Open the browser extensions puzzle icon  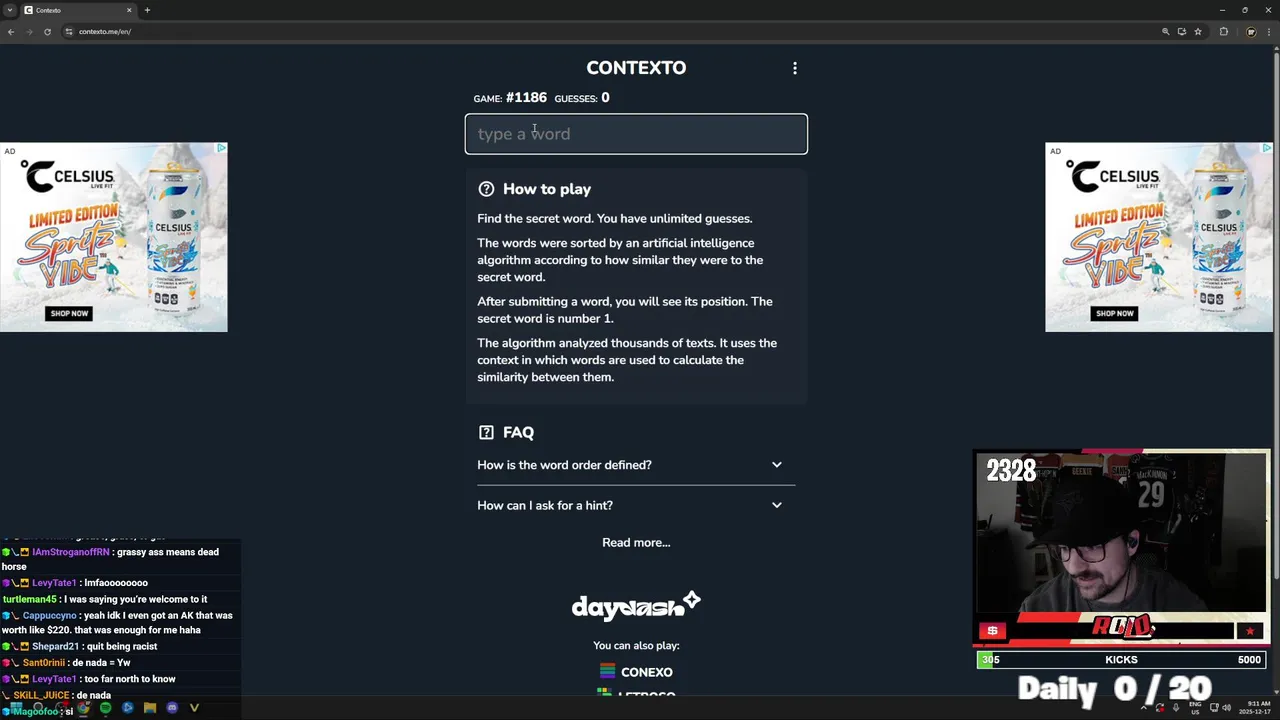point(1223,31)
